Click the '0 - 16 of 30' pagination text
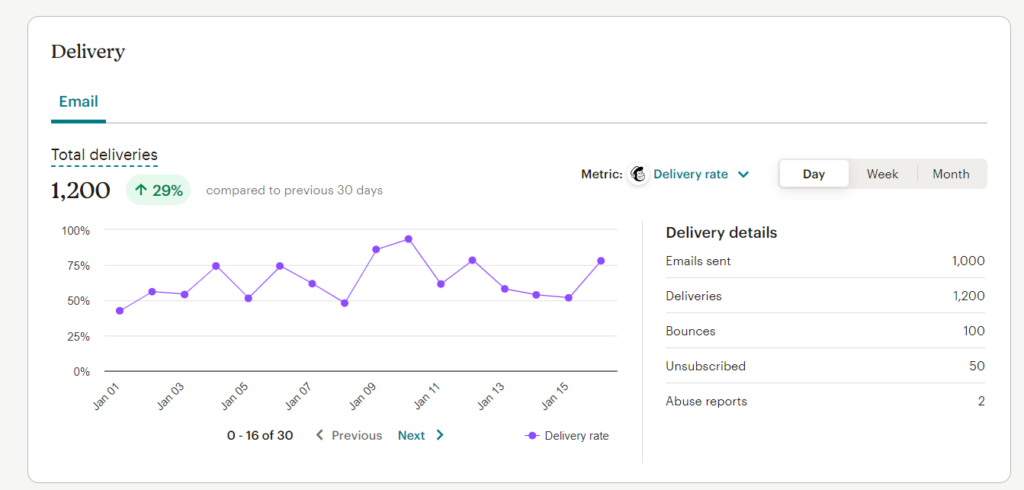Screen dimensions: 1024x490 click(x=260, y=435)
